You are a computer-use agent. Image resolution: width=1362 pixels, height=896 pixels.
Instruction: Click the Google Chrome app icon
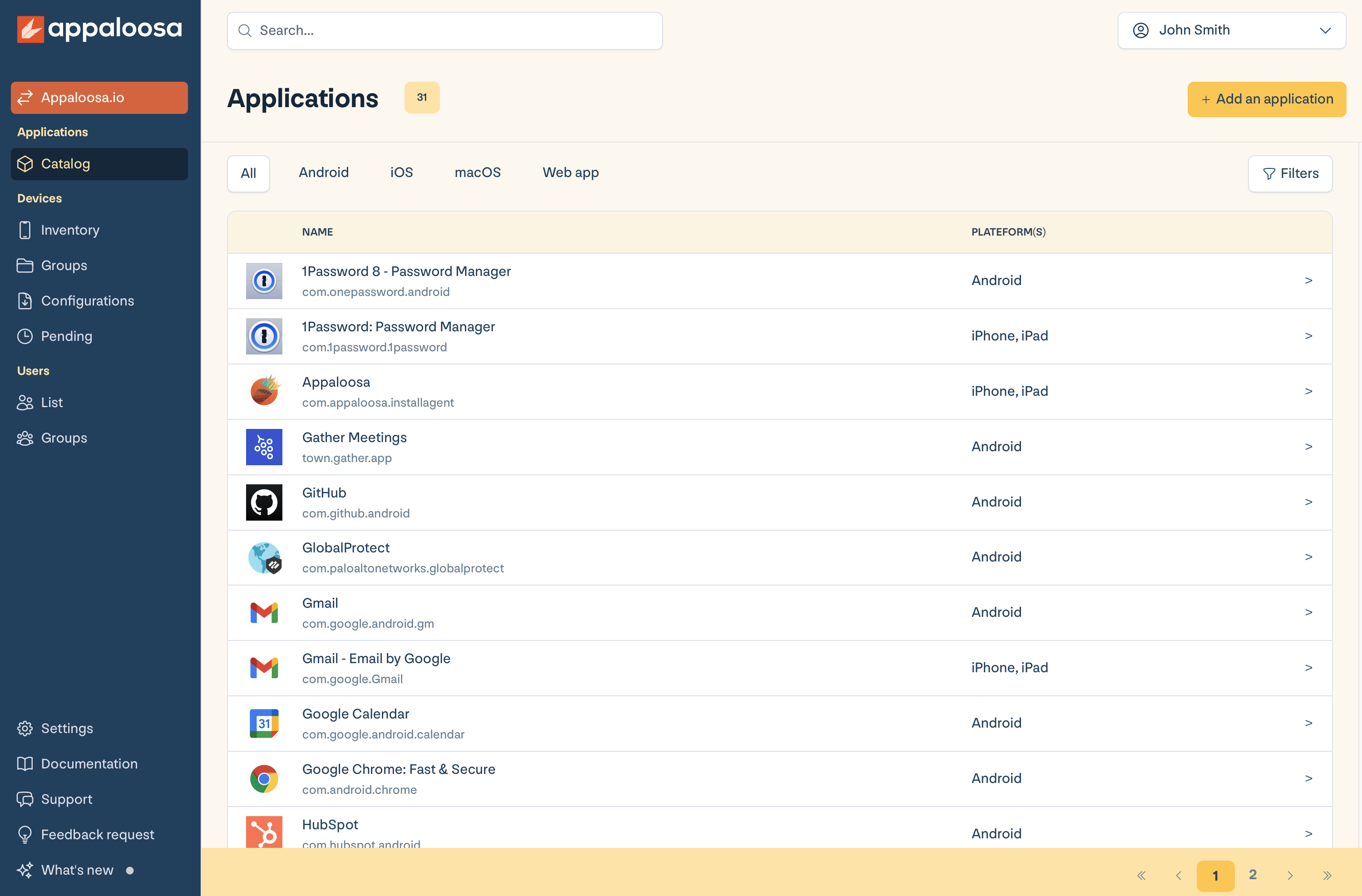[264, 779]
